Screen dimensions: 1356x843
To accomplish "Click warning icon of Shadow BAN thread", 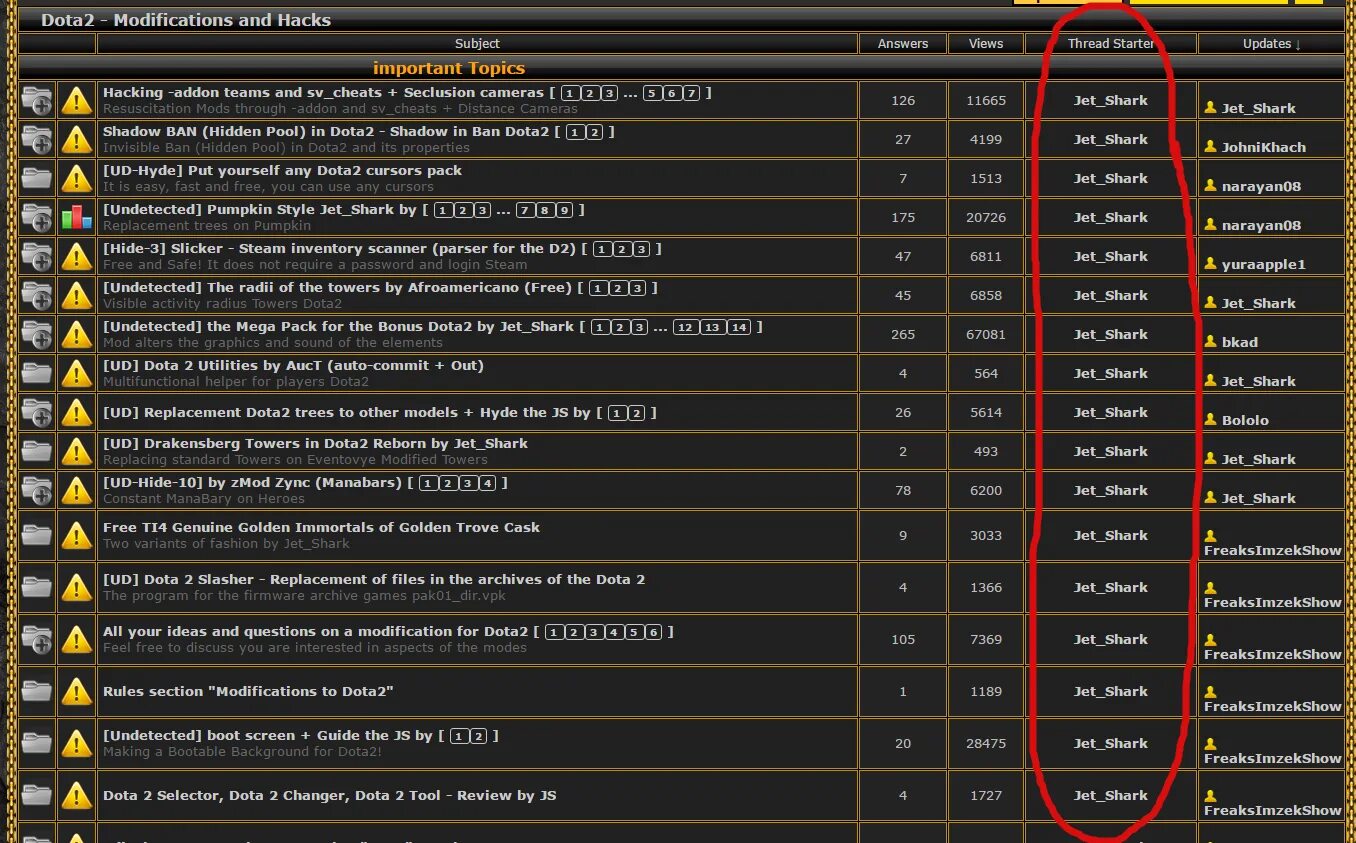I will pos(77,139).
